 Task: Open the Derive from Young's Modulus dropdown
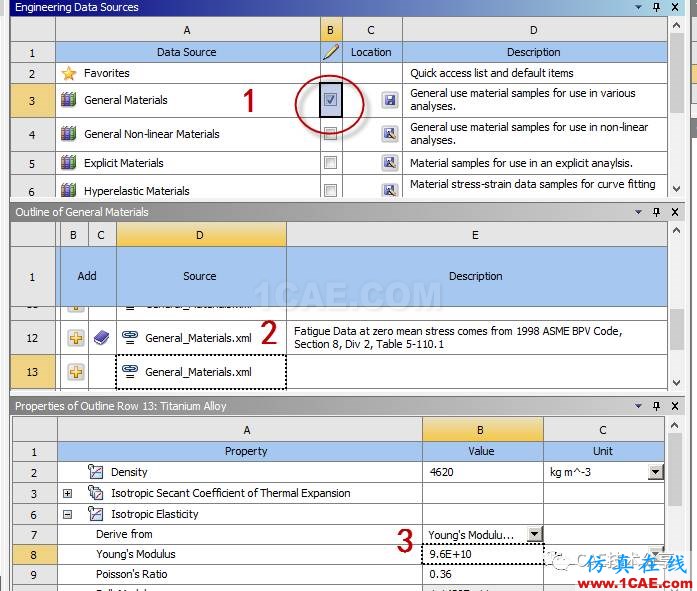(x=535, y=534)
